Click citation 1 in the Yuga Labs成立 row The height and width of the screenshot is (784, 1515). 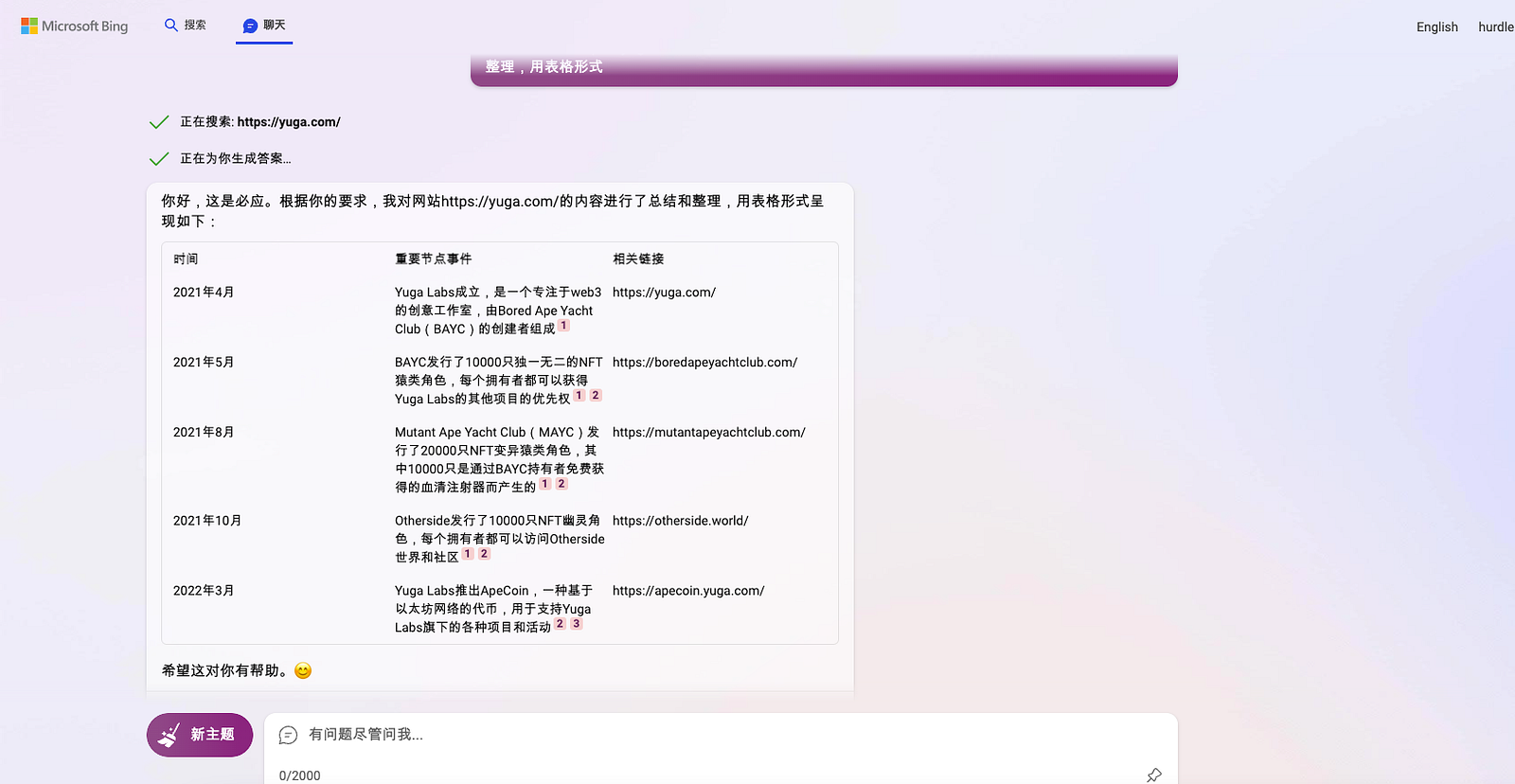pyautogui.click(x=563, y=326)
